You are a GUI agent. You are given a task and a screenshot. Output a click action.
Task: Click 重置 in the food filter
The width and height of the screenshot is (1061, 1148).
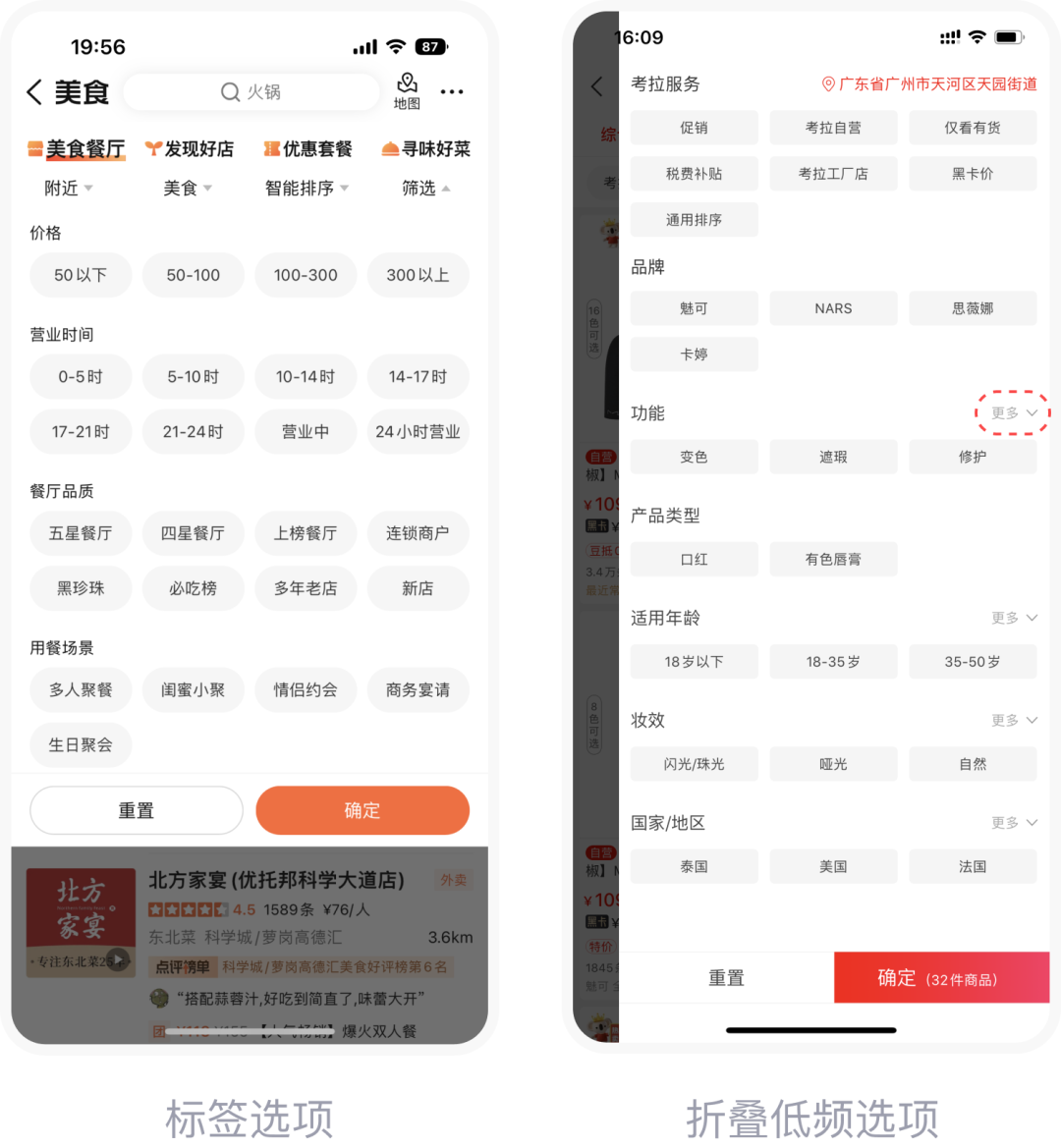click(x=137, y=810)
